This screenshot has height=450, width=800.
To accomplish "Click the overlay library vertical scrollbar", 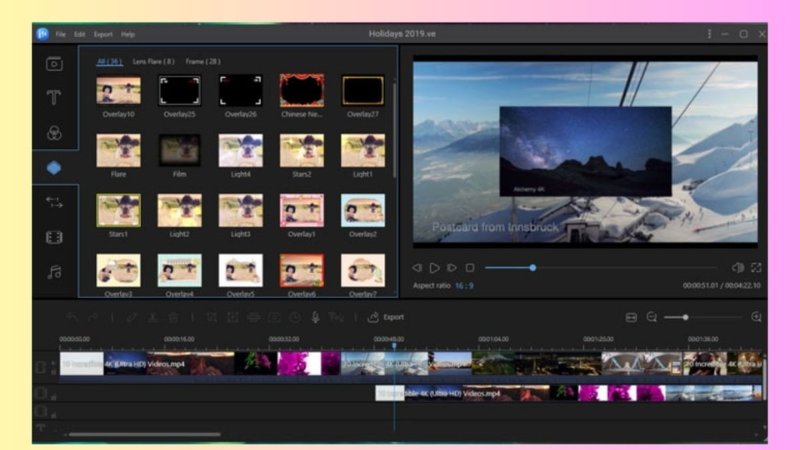I will point(394,130).
